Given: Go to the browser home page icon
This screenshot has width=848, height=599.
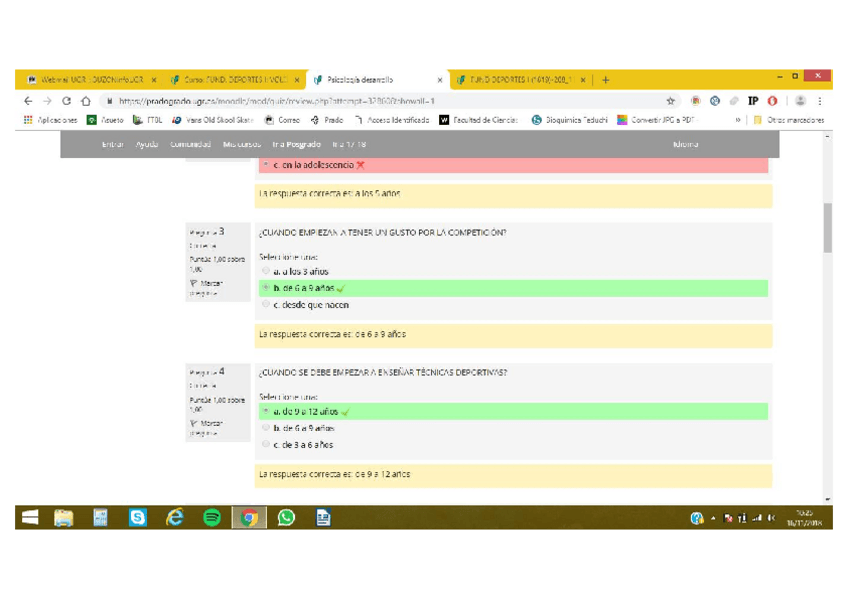Looking at the screenshot, I should tap(86, 101).
